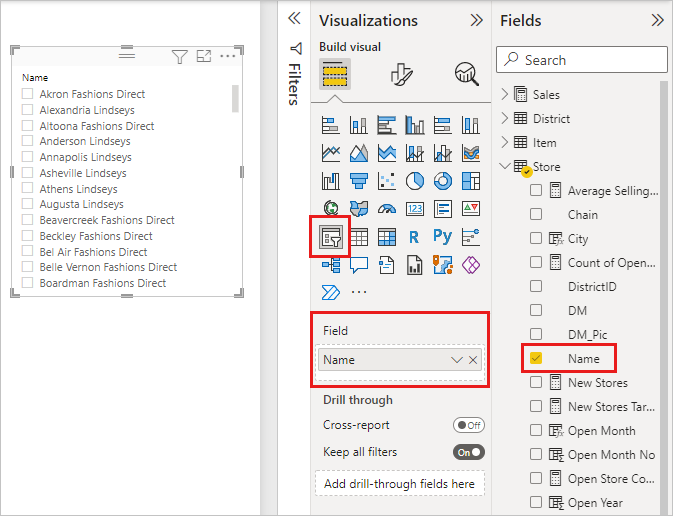Open Name field dropdown chevron

point(457,360)
